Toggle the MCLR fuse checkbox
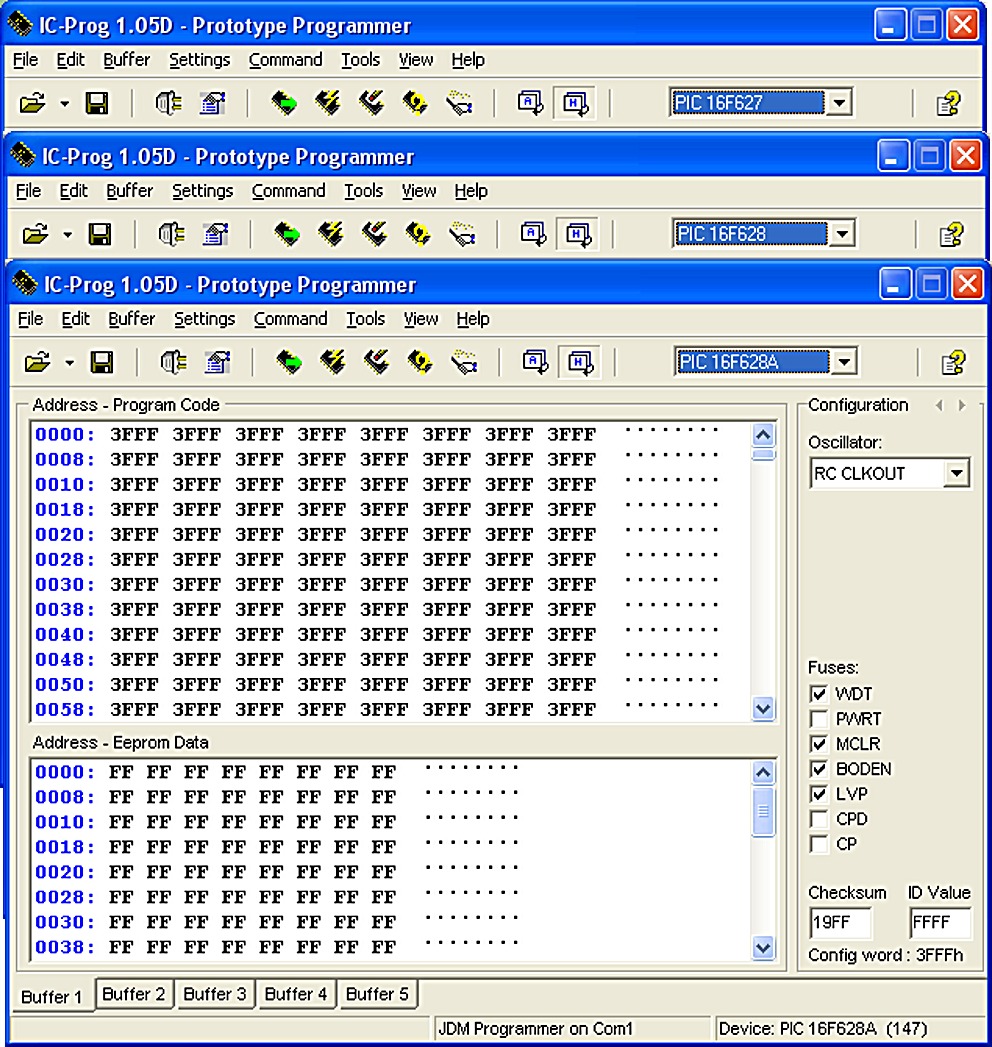Image resolution: width=992 pixels, height=1047 pixels. 818,744
